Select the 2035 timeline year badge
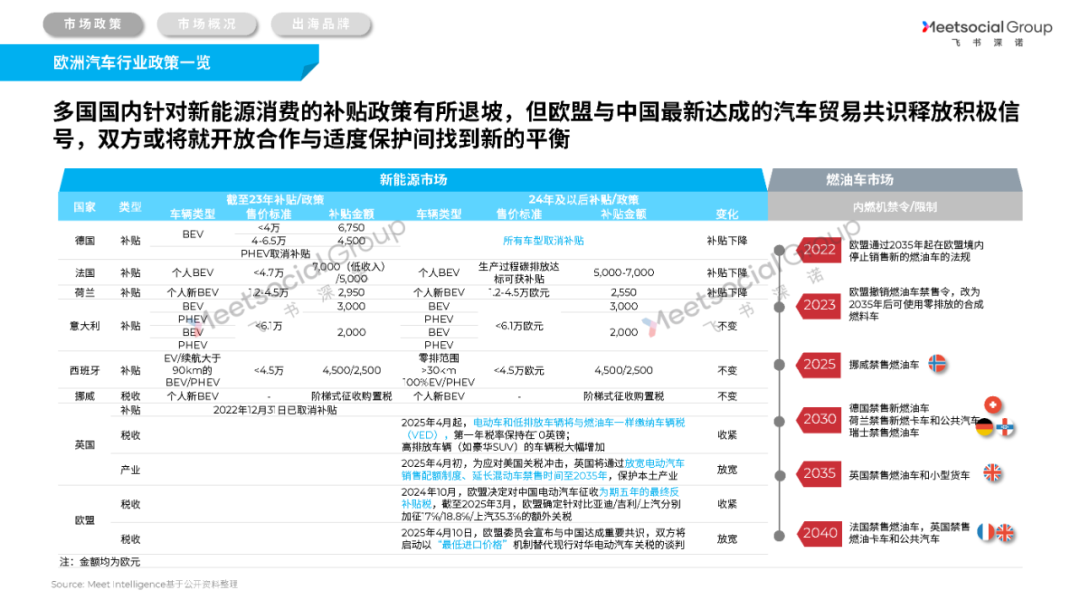 point(818,474)
